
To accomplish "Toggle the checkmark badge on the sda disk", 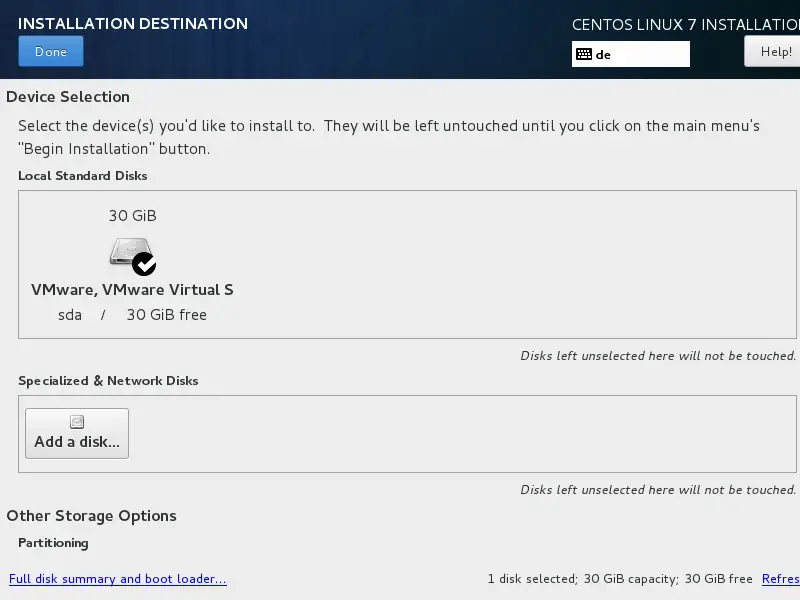I will pos(144,264).
